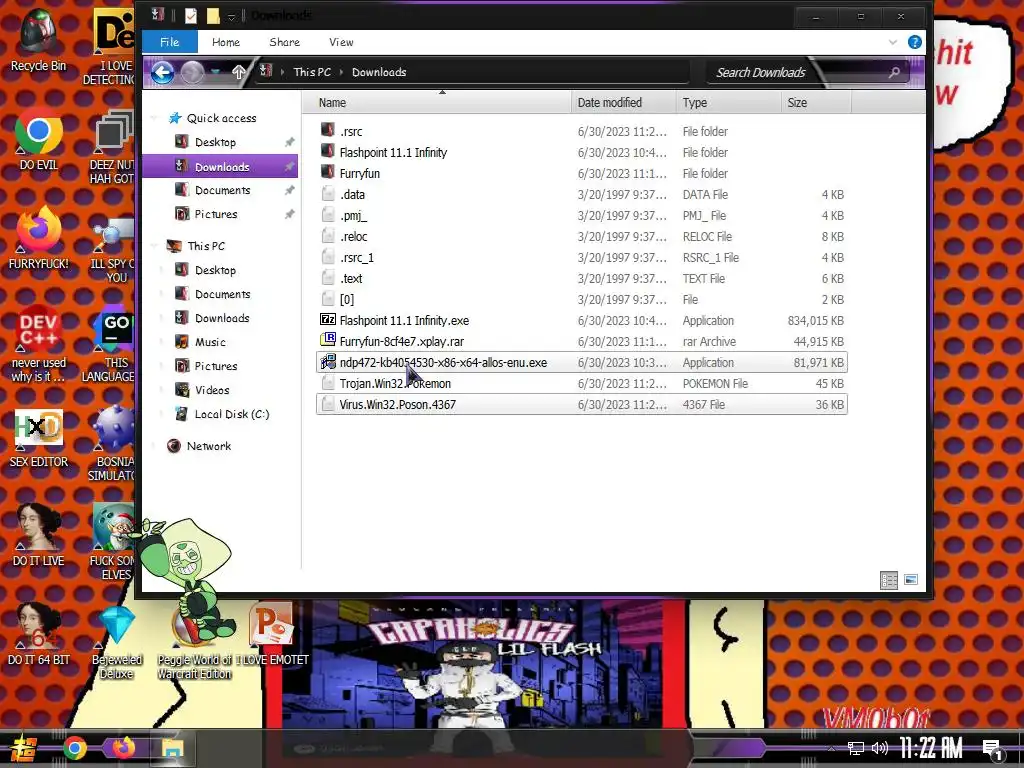1024x768 pixels.
Task: Launch Firefox from the taskbar
Action: (123, 748)
